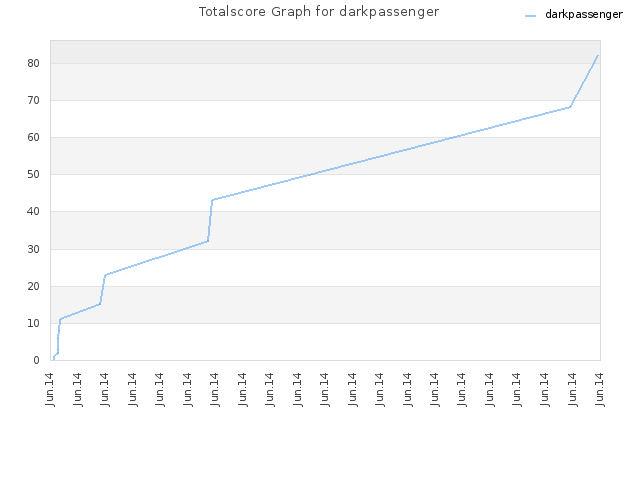Click the y-axis label 60
The image size is (640, 480).
[x=33, y=138]
